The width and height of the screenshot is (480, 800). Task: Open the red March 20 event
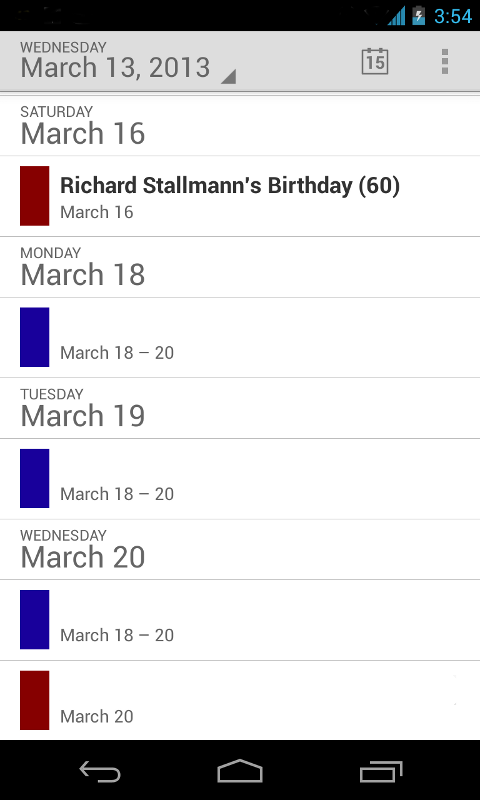[x=240, y=701]
